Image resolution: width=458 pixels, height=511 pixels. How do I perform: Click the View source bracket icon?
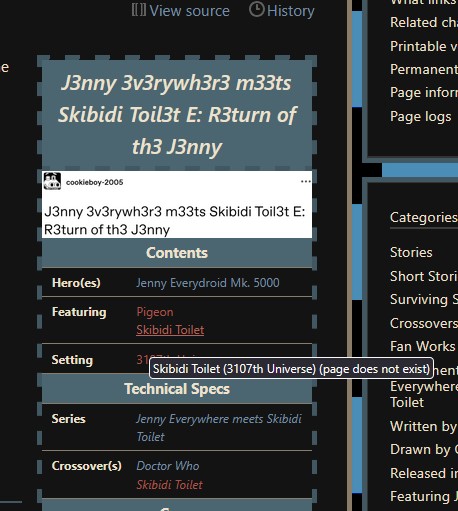pos(138,10)
